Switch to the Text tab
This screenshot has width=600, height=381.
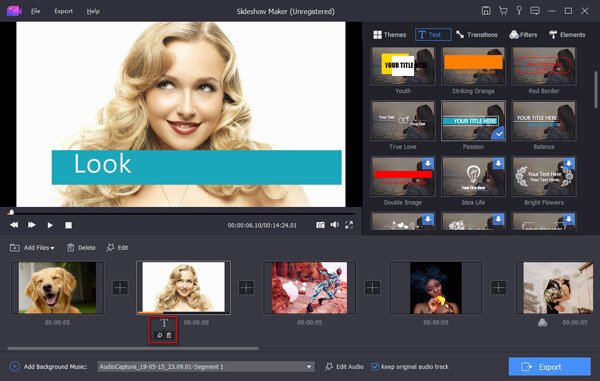(x=433, y=35)
